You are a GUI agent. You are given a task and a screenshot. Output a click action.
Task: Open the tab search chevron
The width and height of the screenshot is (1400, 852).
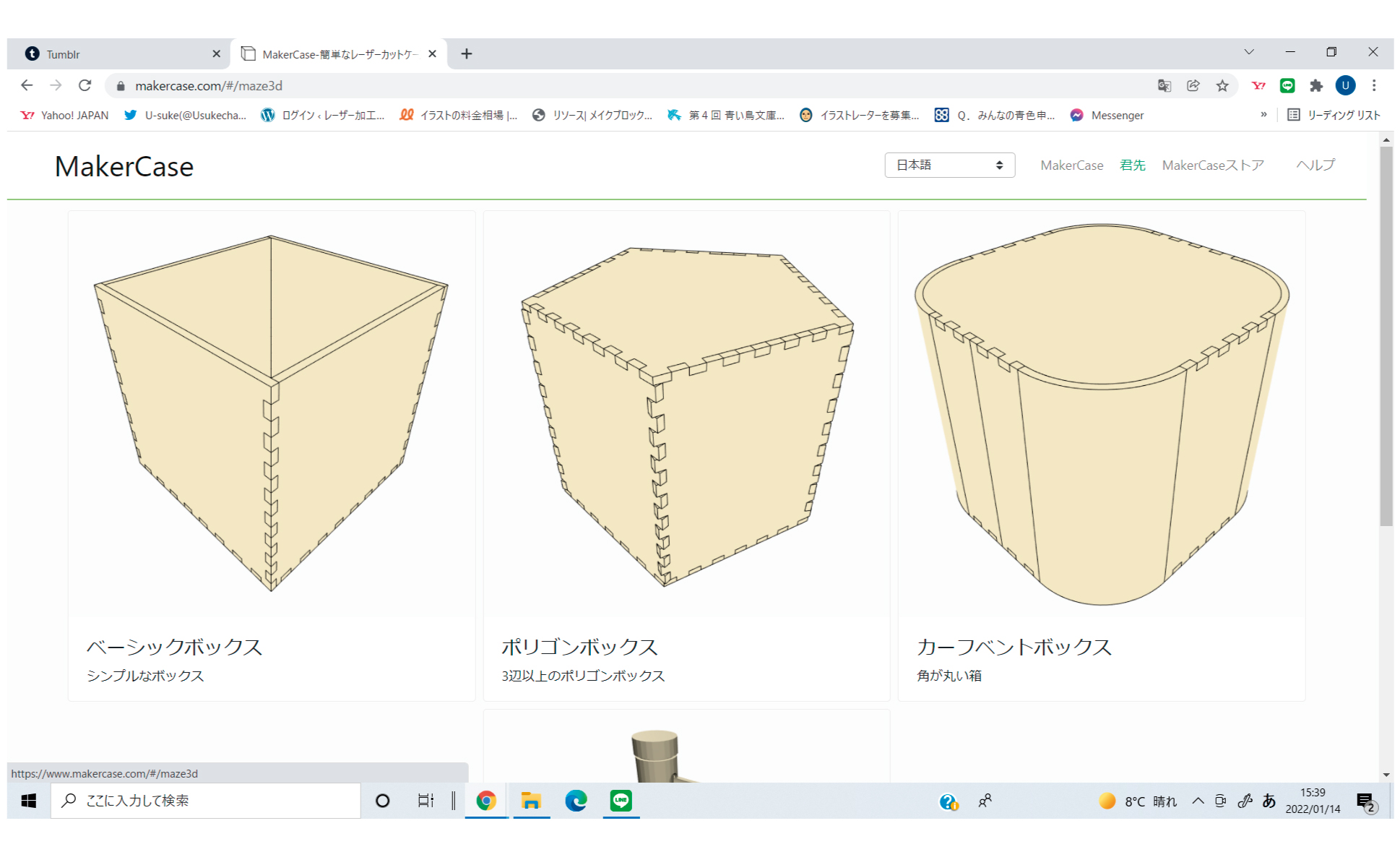pos(1249,52)
